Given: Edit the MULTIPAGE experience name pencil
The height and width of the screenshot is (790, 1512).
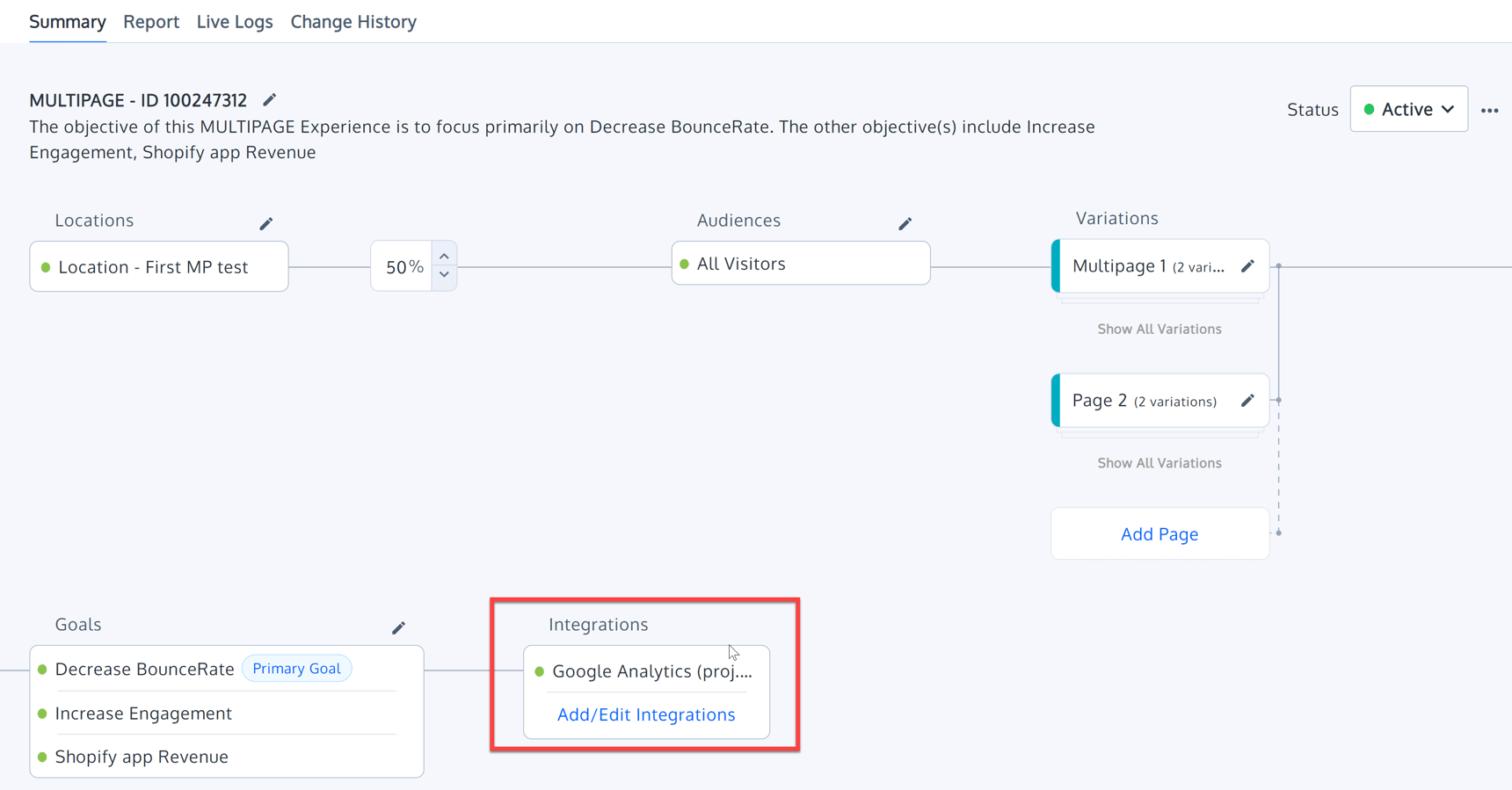Looking at the screenshot, I should pos(270,100).
